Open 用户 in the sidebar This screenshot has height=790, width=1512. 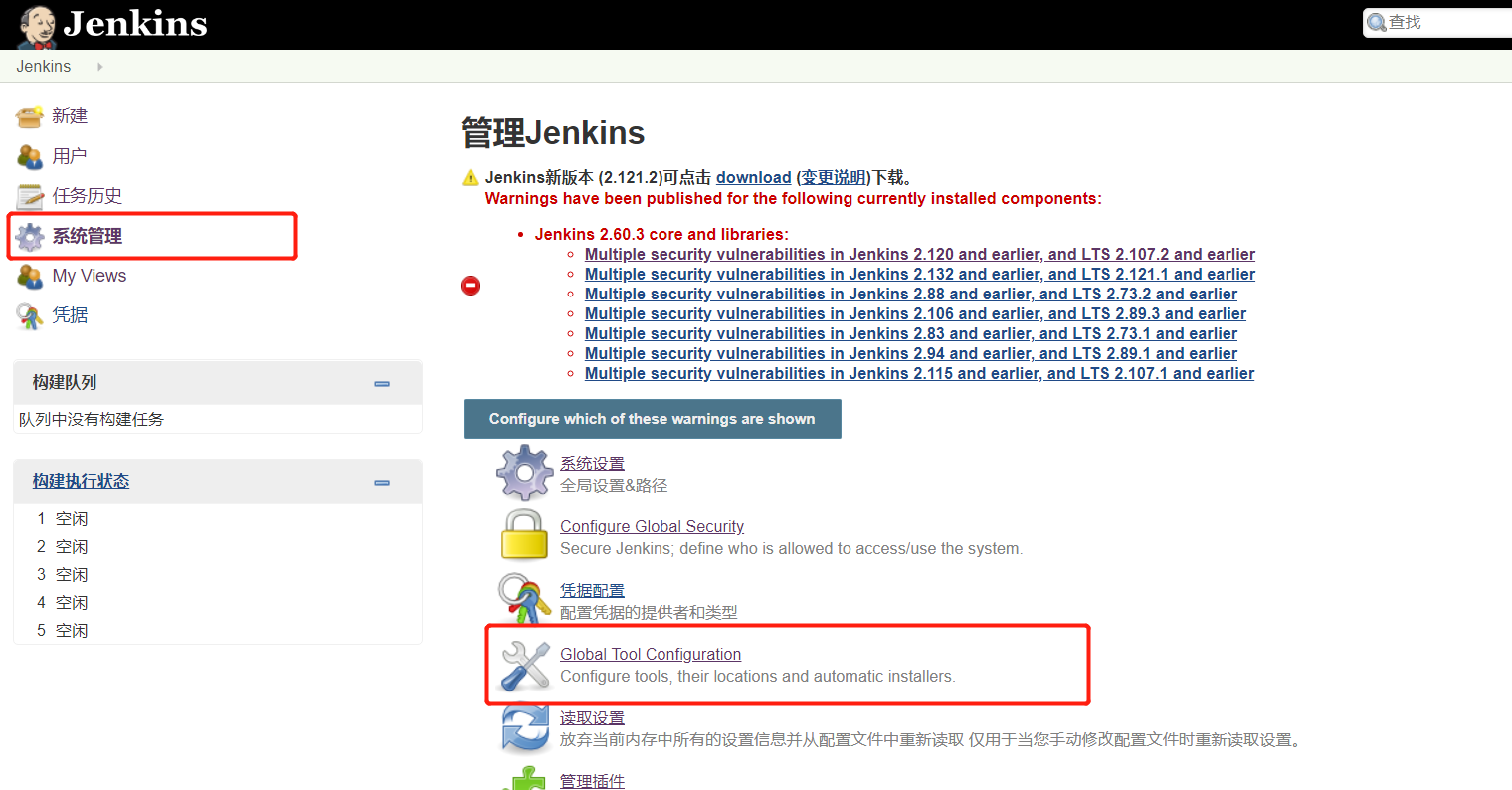click(x=70, y=156)
